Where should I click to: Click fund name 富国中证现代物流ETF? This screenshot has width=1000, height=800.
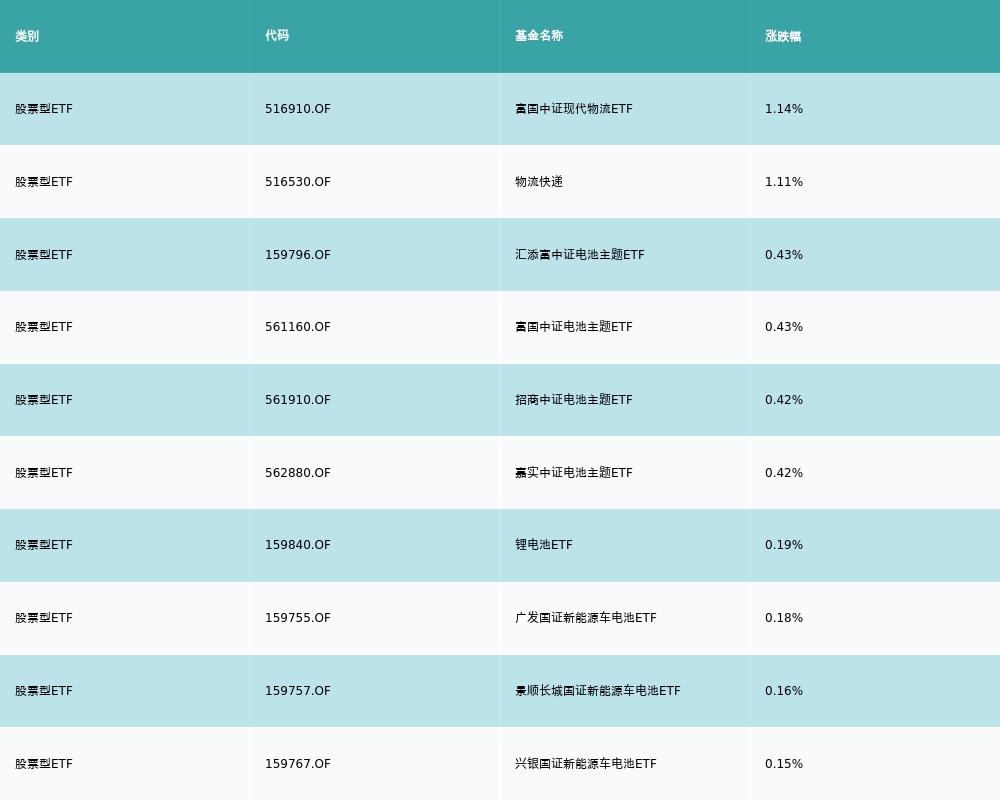pyautogui.click(x=574, y=109)
